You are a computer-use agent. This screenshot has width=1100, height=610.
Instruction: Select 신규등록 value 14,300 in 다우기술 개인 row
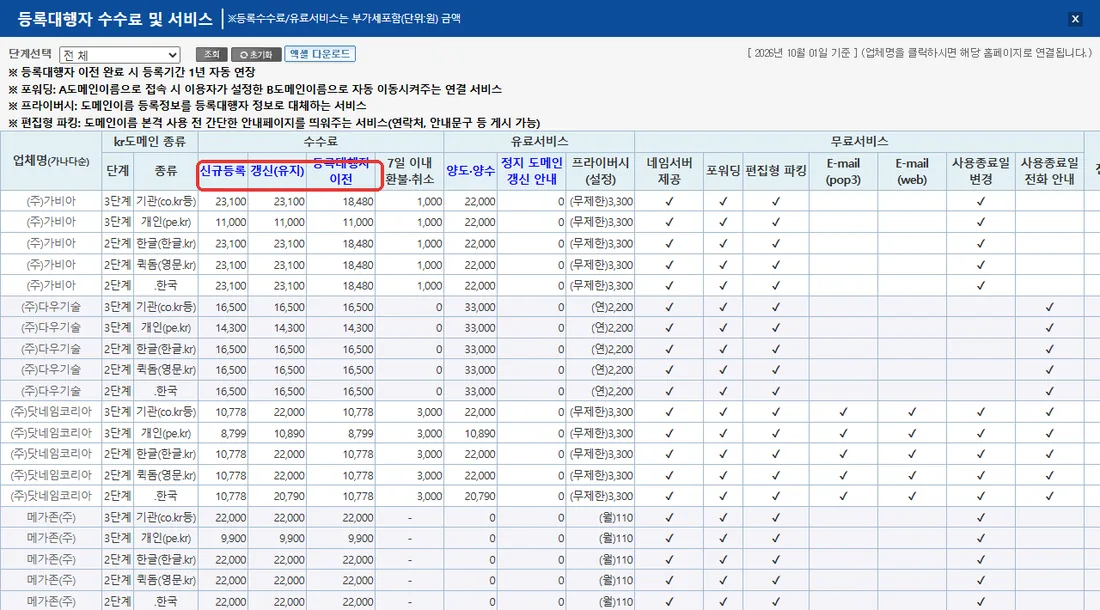[231, 328]
